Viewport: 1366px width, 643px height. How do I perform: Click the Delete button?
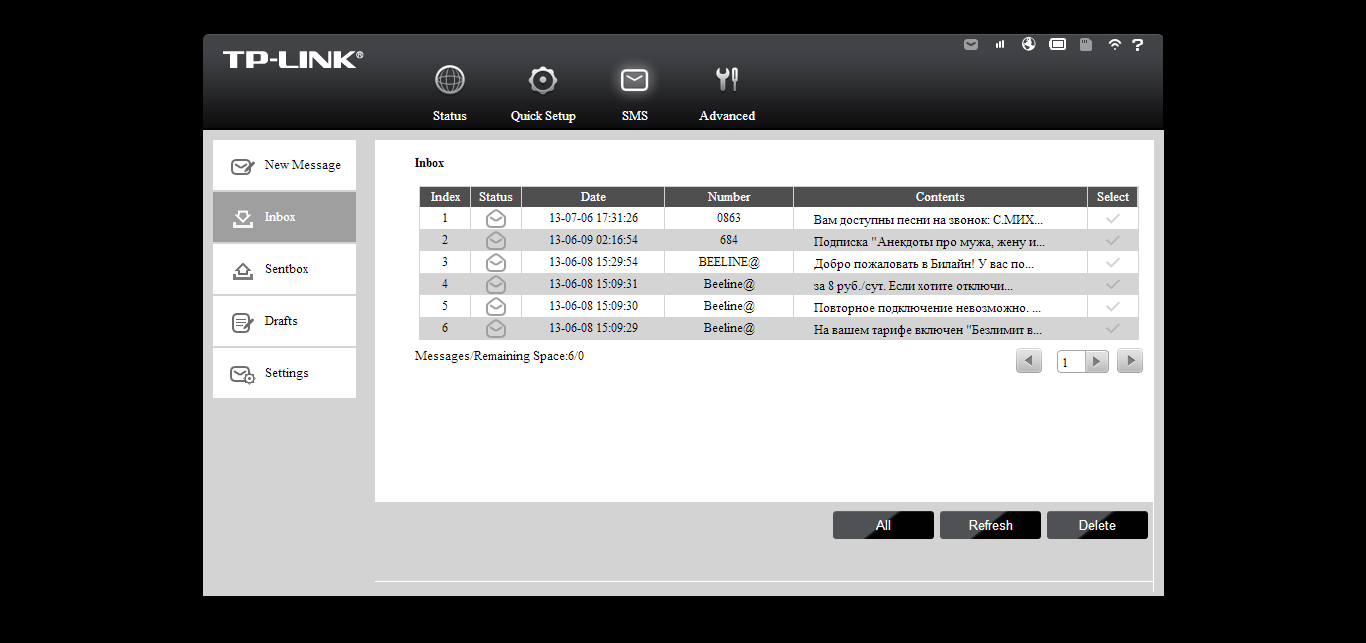1097,525
